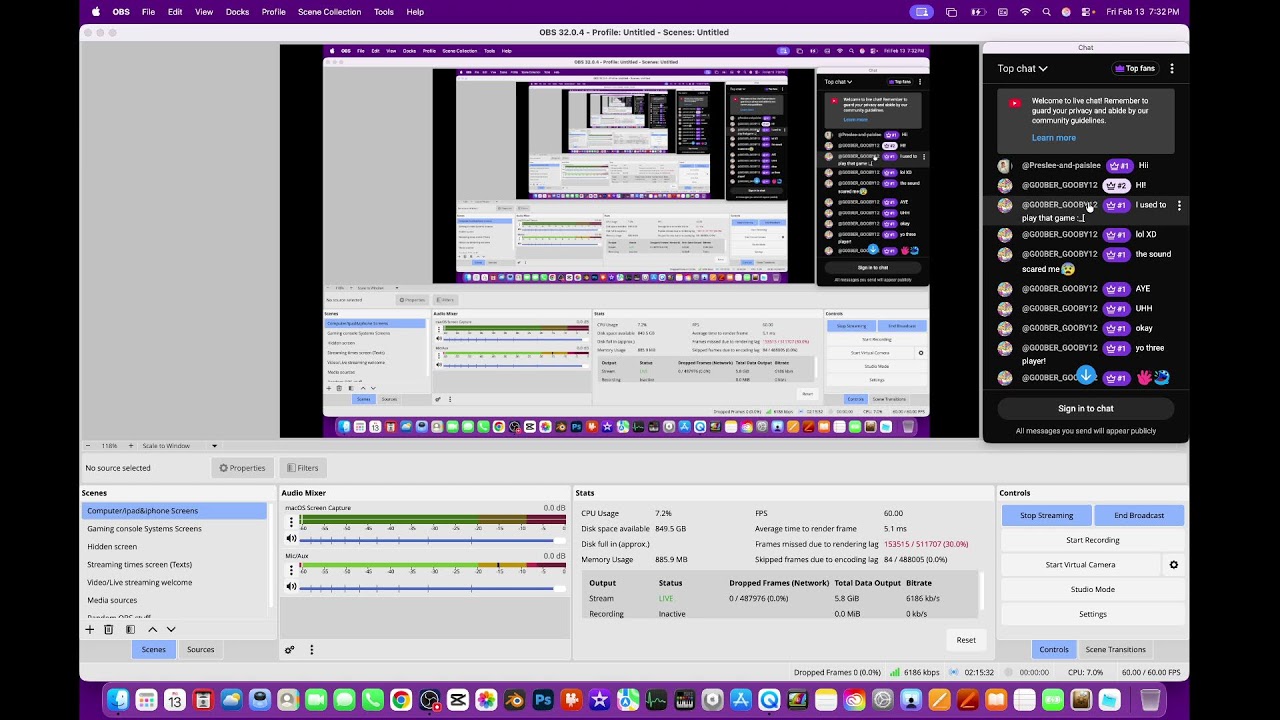Open the View menu
Screen dimensions: 1280x720
tap(204, 12)
